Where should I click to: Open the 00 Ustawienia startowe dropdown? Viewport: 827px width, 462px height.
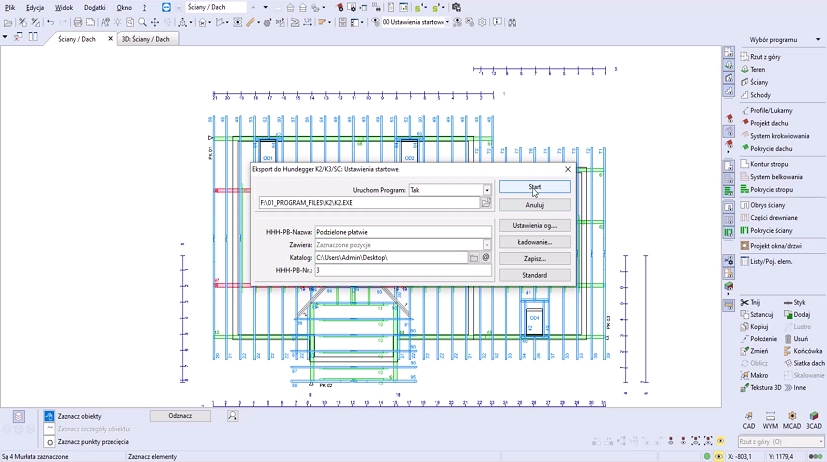(447, 22)
